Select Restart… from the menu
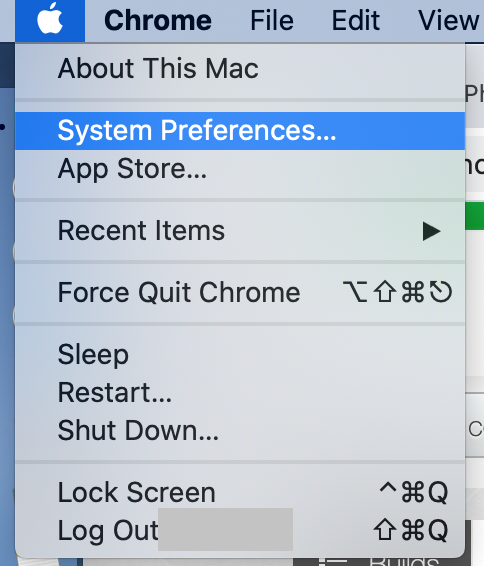Image resolution: width=484 pixels, height=566 pixels. coord(240,392)
